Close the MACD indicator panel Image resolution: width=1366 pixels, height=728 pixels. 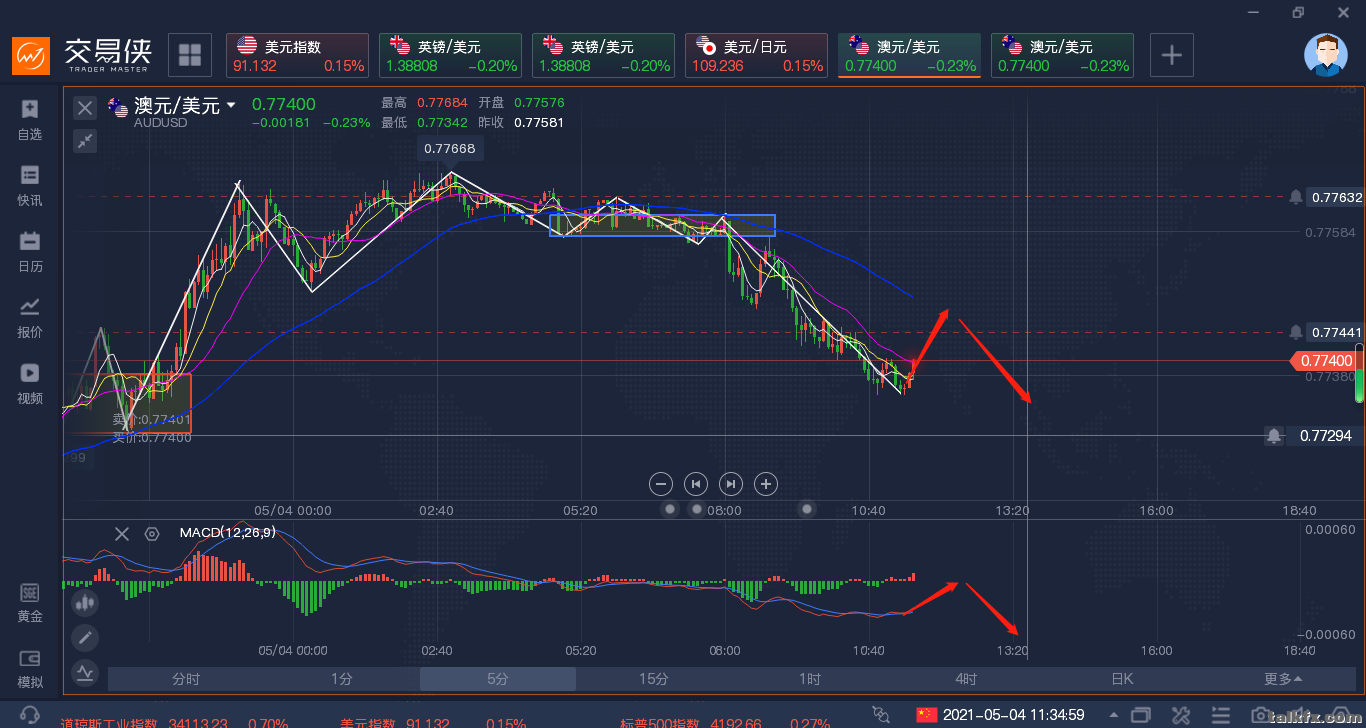(x=122, y=534)
